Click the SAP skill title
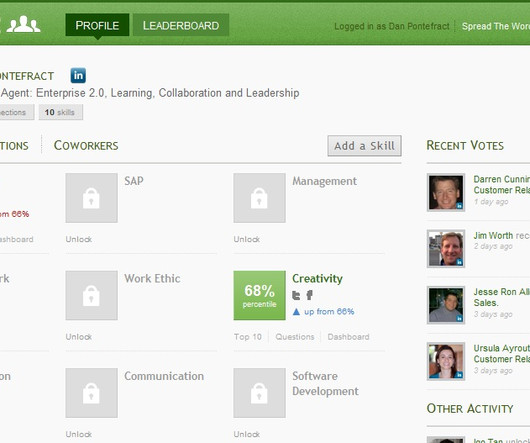The width and height of the screenshot is (530, 443). pyautogui.click(x=134, y=181)
